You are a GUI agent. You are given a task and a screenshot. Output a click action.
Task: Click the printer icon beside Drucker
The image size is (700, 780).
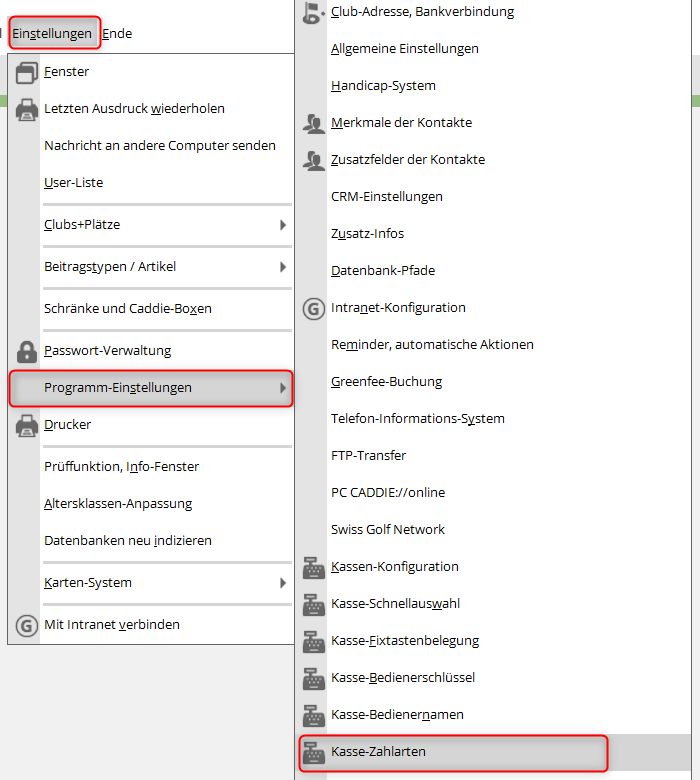tap(27, 425)
